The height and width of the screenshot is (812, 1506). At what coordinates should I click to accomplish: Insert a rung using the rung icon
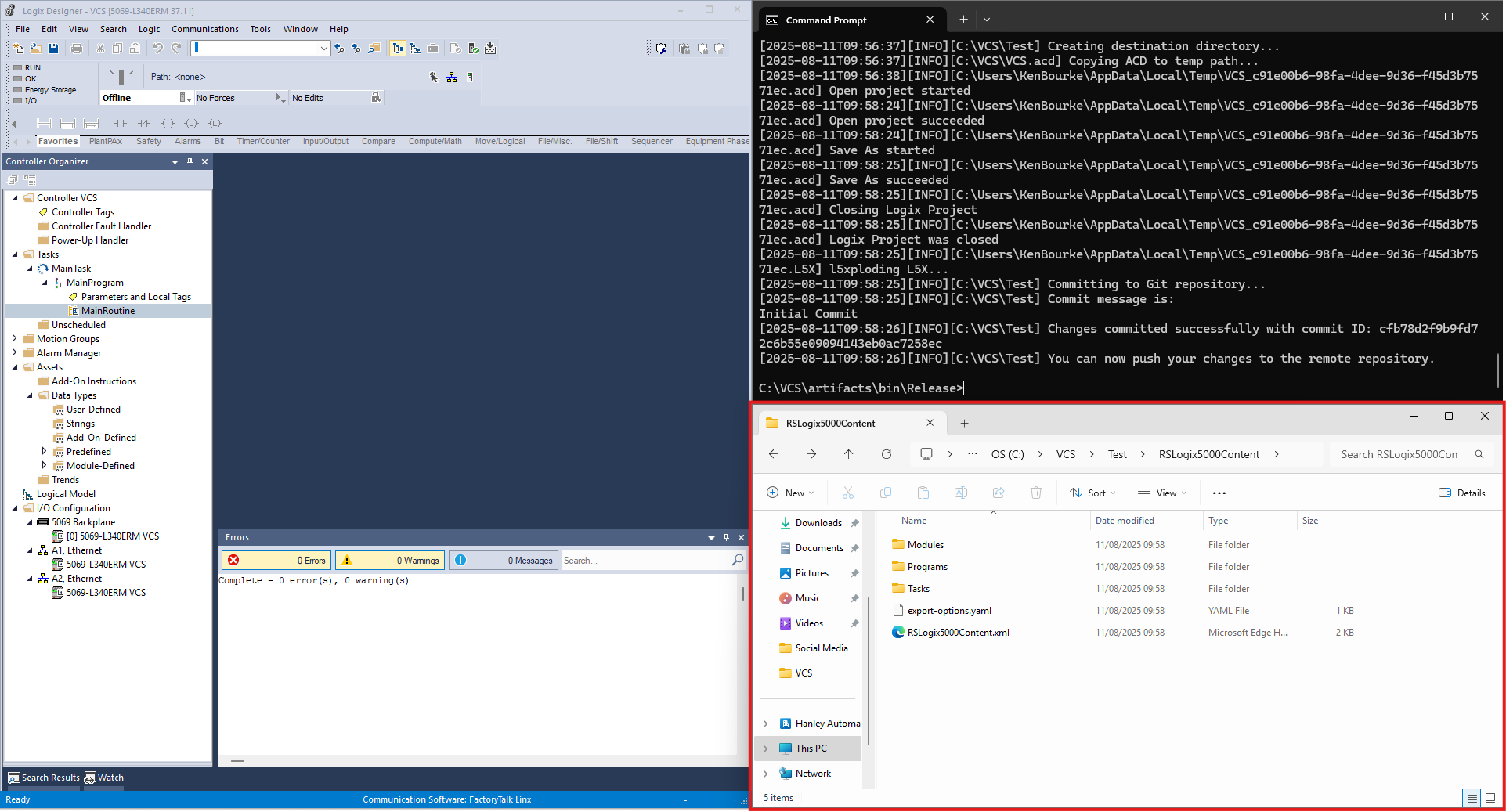(x=45, y=123)
